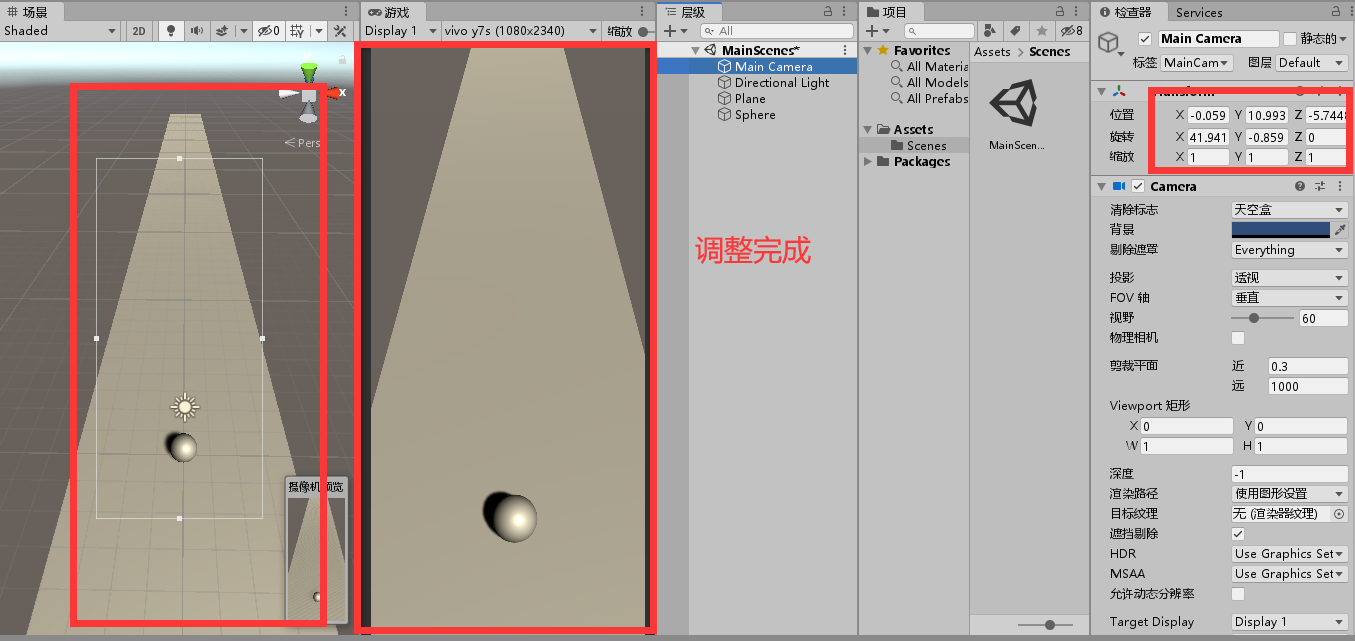Open the Display 1 dropdown in Game view

coord(399,31)
